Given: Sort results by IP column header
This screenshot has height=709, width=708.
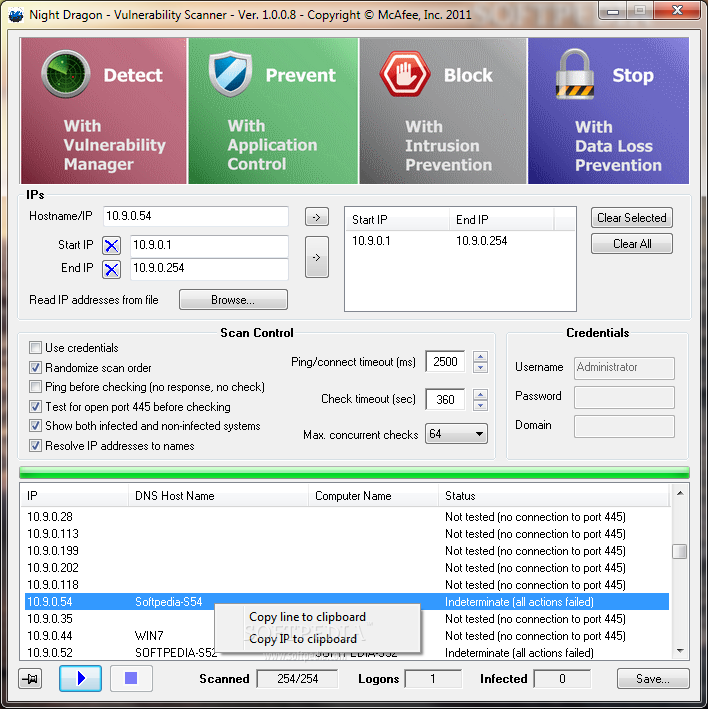Looking at the screenshot, I should (x=75, y=496).
